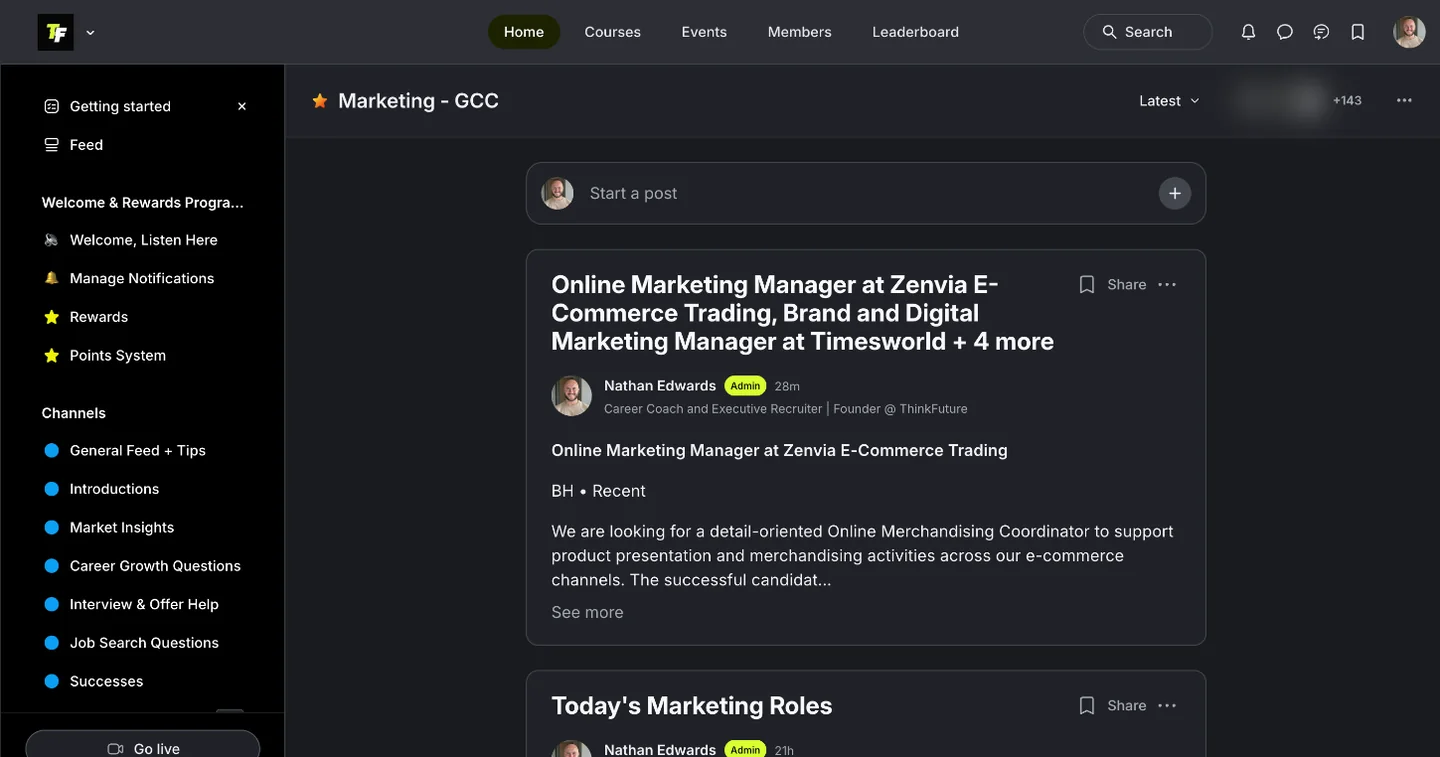The width and height of the screenshot is (1440, 757).
Task: Open the Points System space
Action: pyautogui.click(x=118, y=355)
